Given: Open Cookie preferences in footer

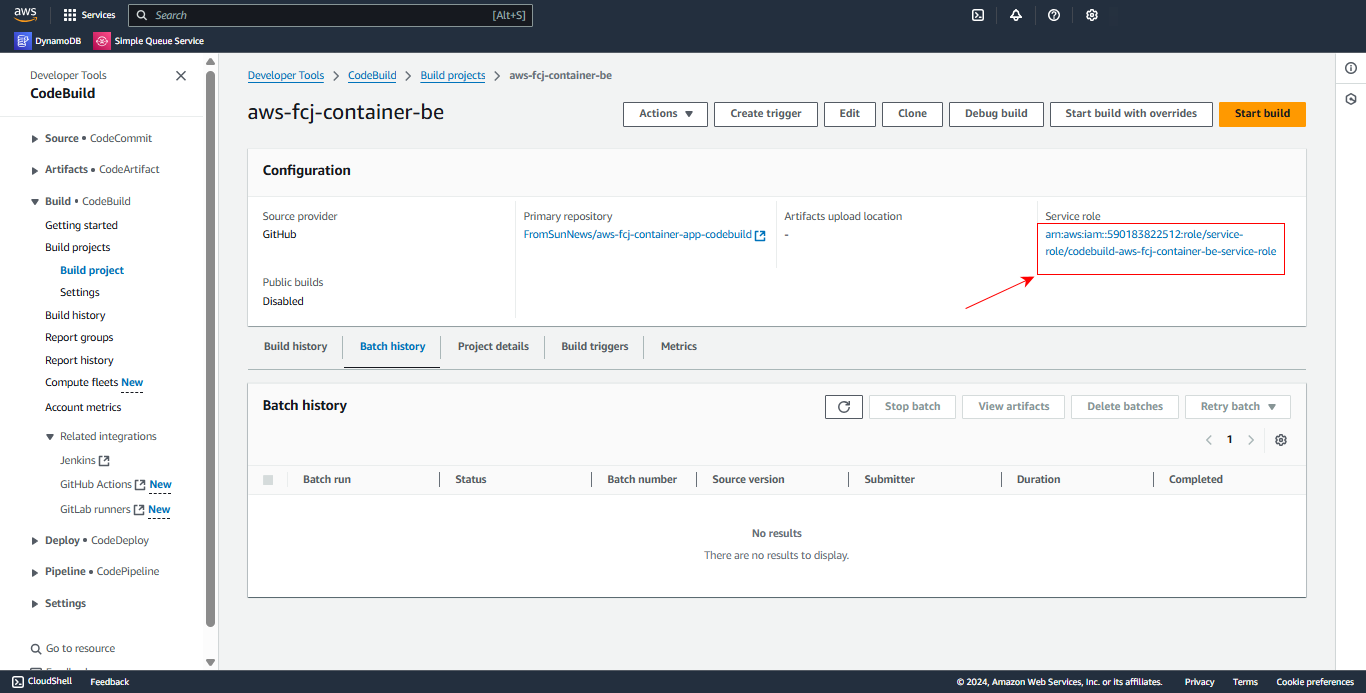Looking at the screenshot, I should point(1315,682).
